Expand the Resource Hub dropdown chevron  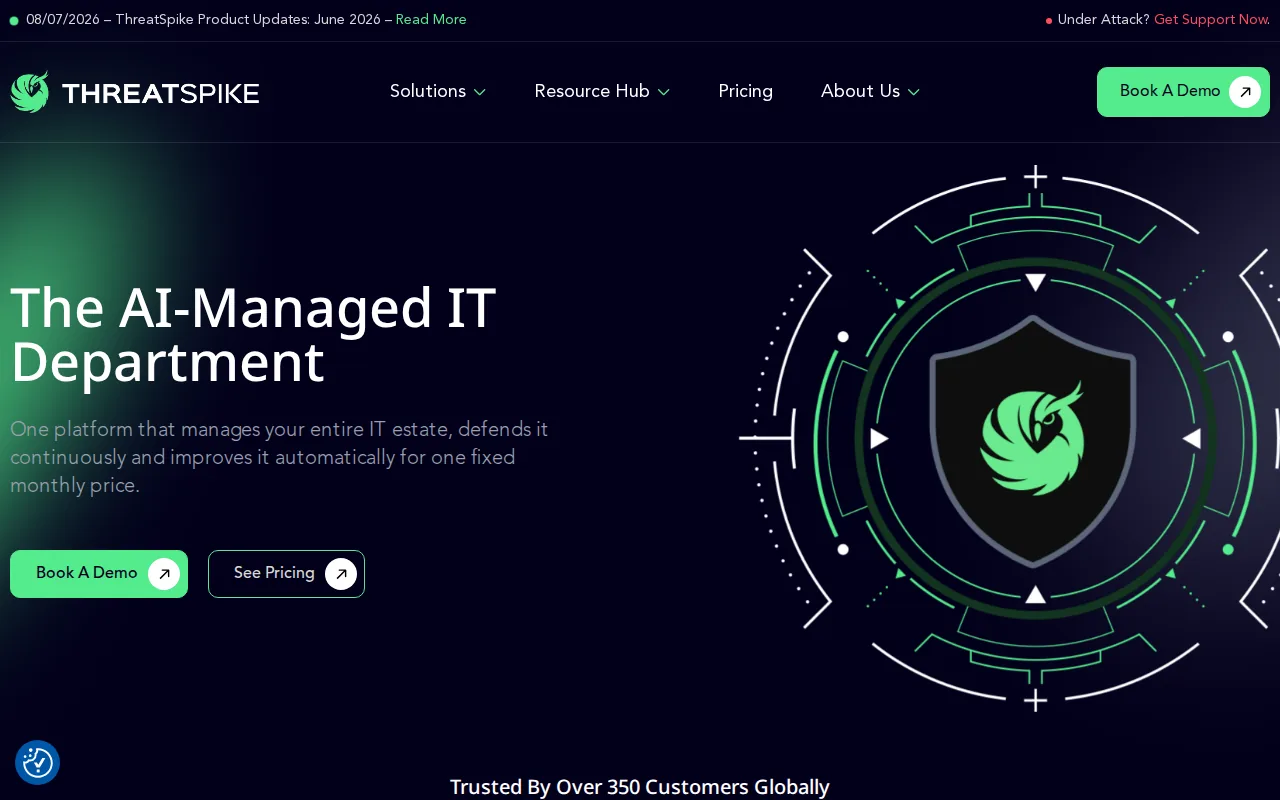point(664,92)
